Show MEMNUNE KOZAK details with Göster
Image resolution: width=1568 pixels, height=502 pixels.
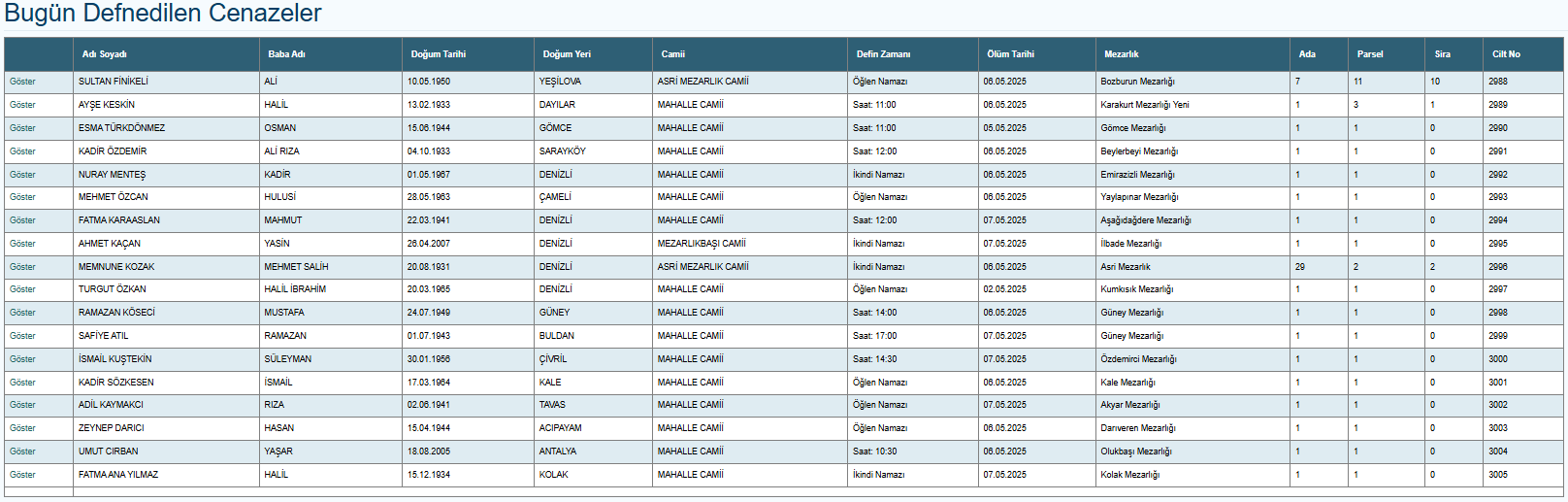point(22,267)
